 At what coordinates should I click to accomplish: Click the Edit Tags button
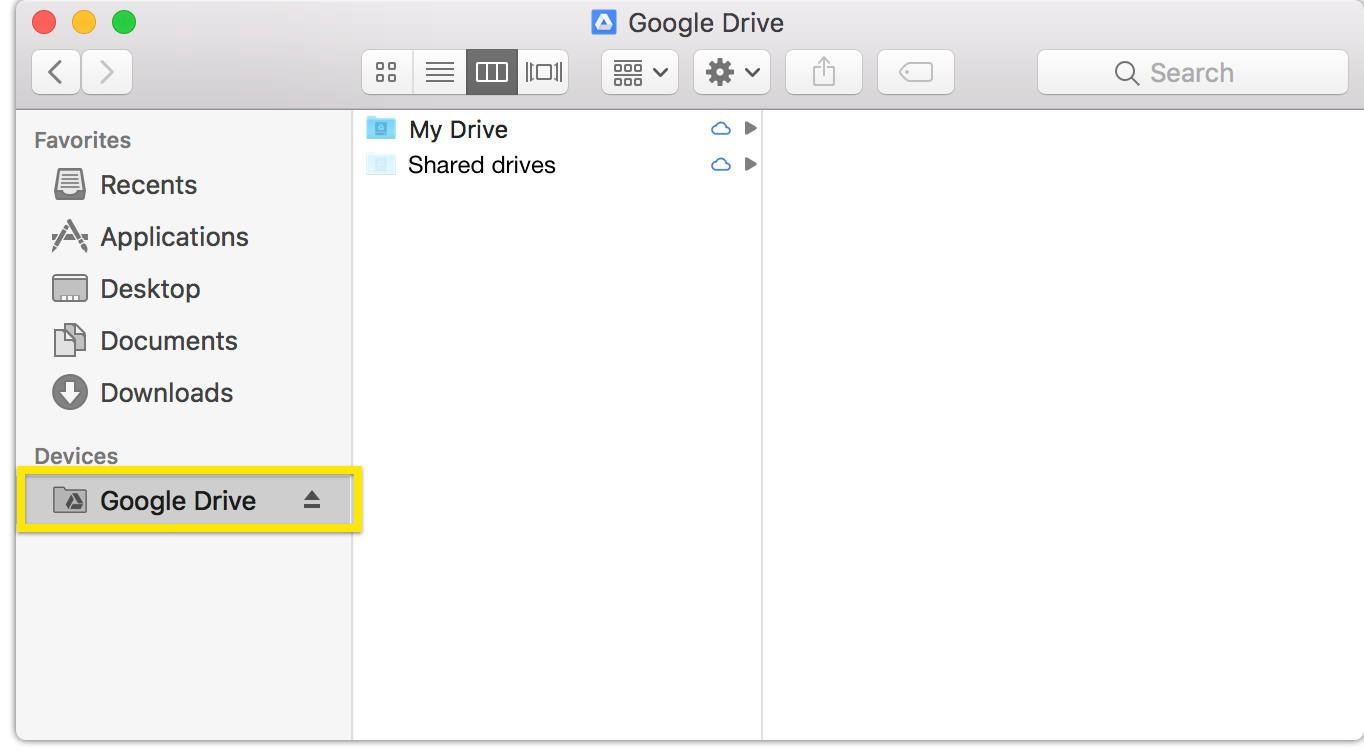click(x=916, y=72)
